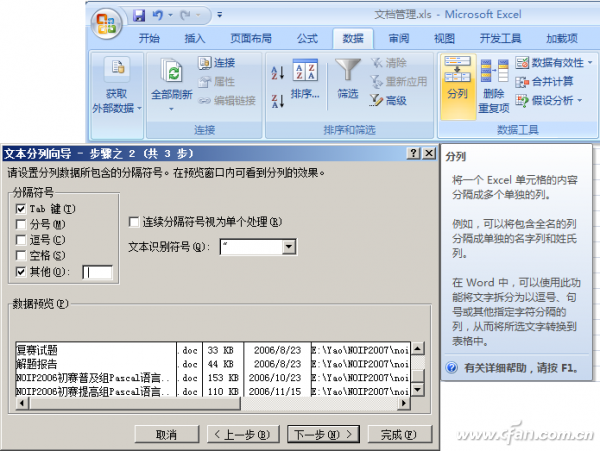The image size is (600, 451).
Task: Check the 逗号 delimiter checkbox
Action: tap(21, 240)
